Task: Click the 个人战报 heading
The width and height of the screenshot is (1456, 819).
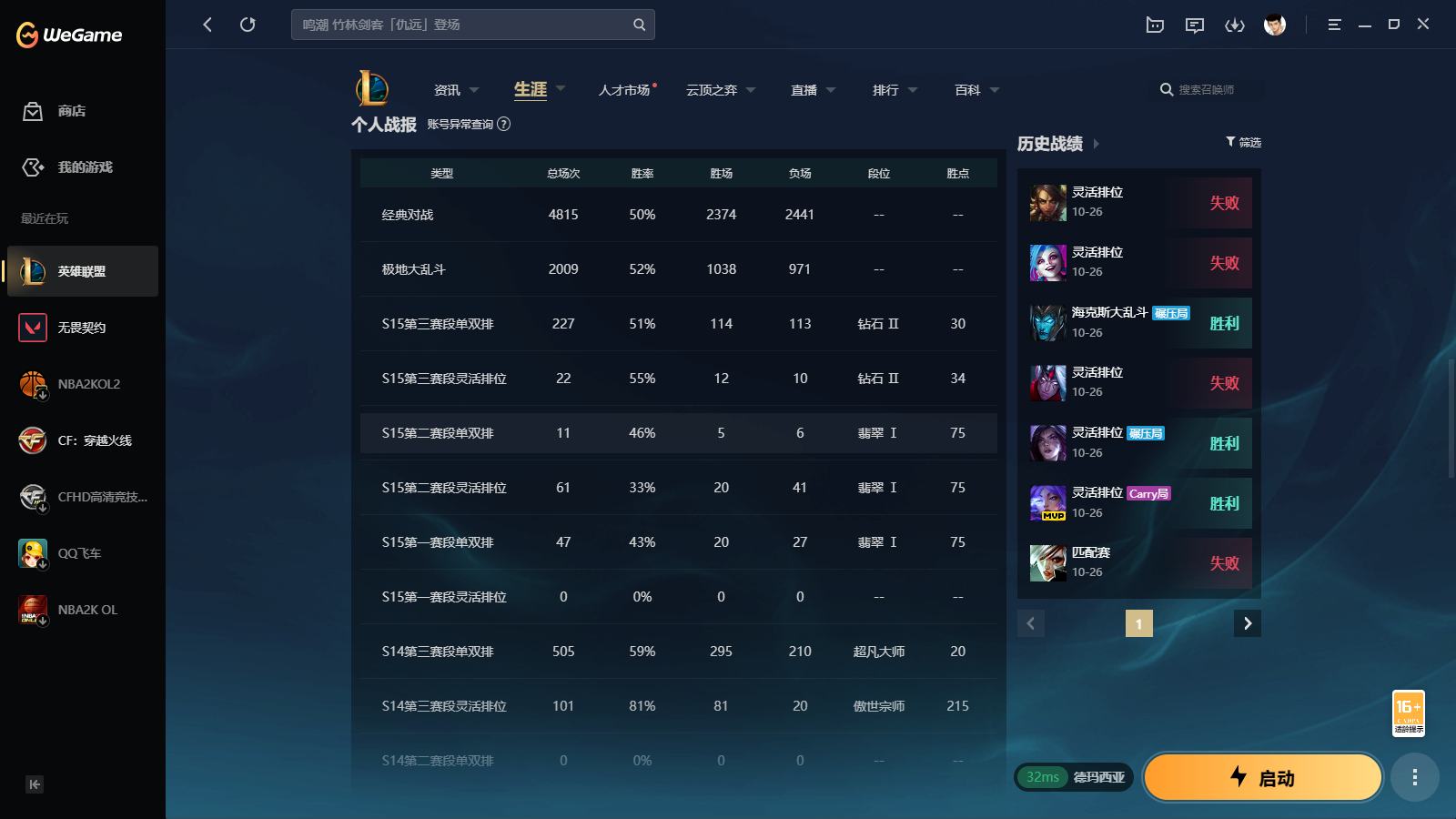Action: click(384, 125)
